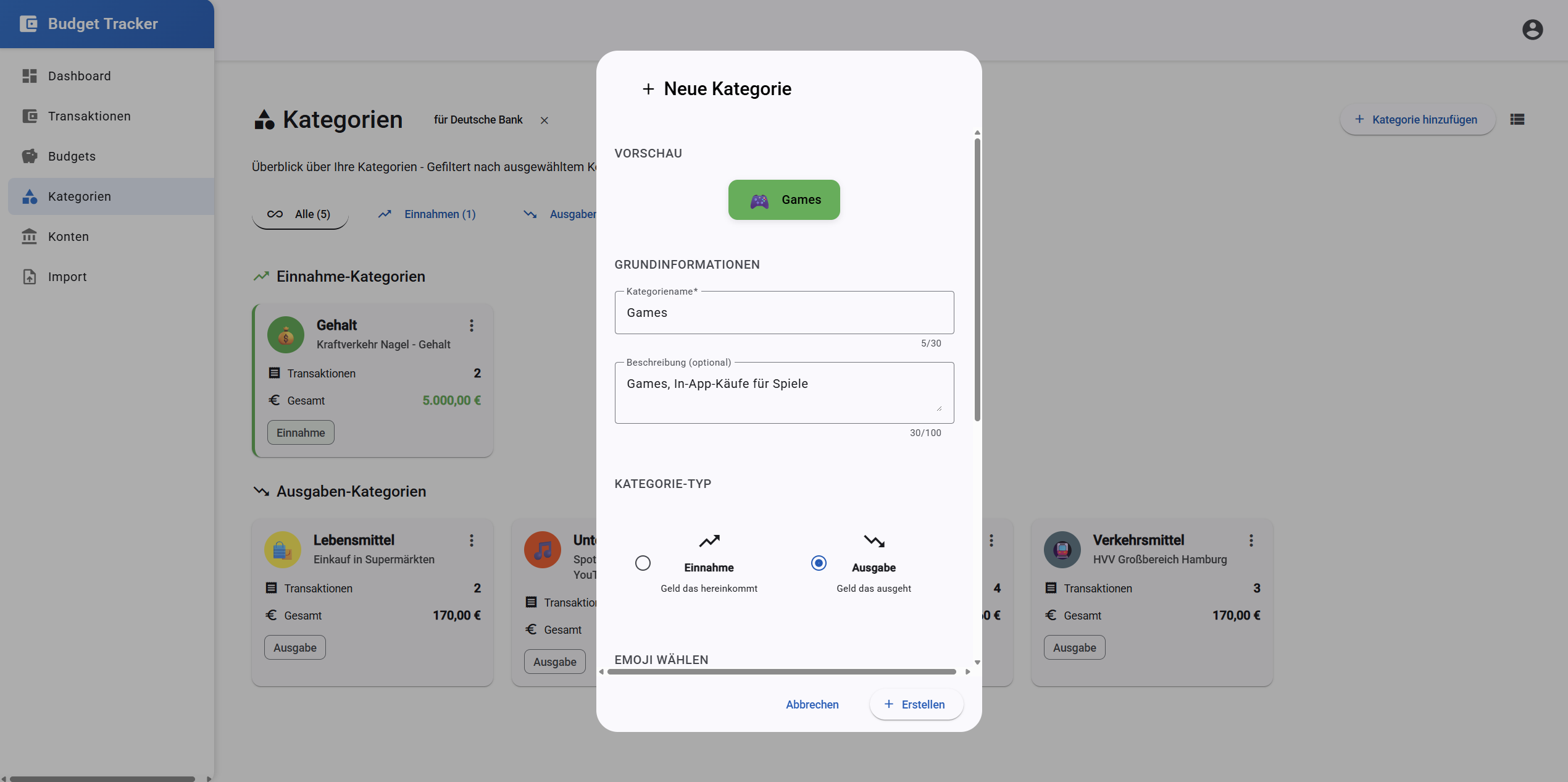Screen dimensions: 1568x782
Task: Open the three-dot menu on the Lebensmittel card
Action: (472, 540)
